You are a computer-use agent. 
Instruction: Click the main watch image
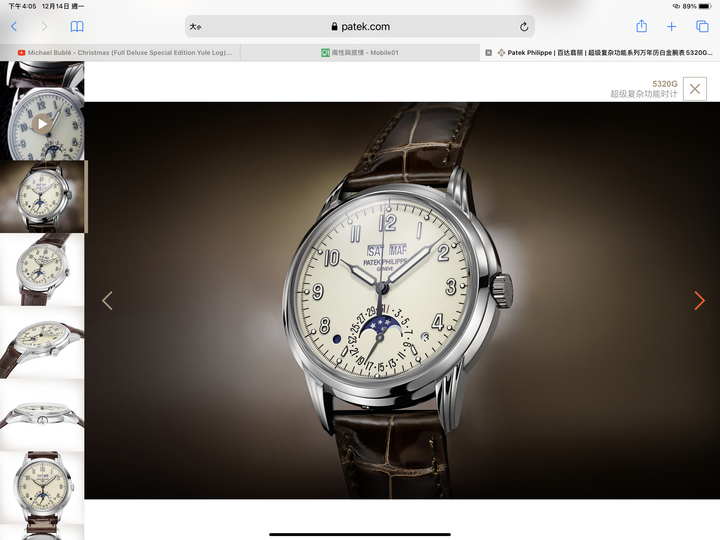[x=402, y=300]
